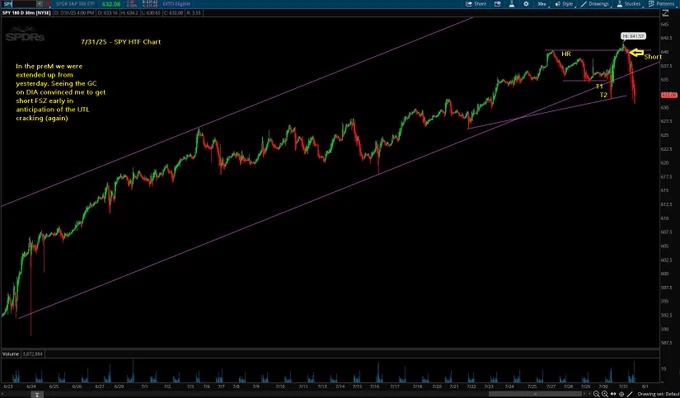Click the crosshair pointer icon in bottom bar
Image resolution: width=680 pixels, height=398 pixels.
621,394
